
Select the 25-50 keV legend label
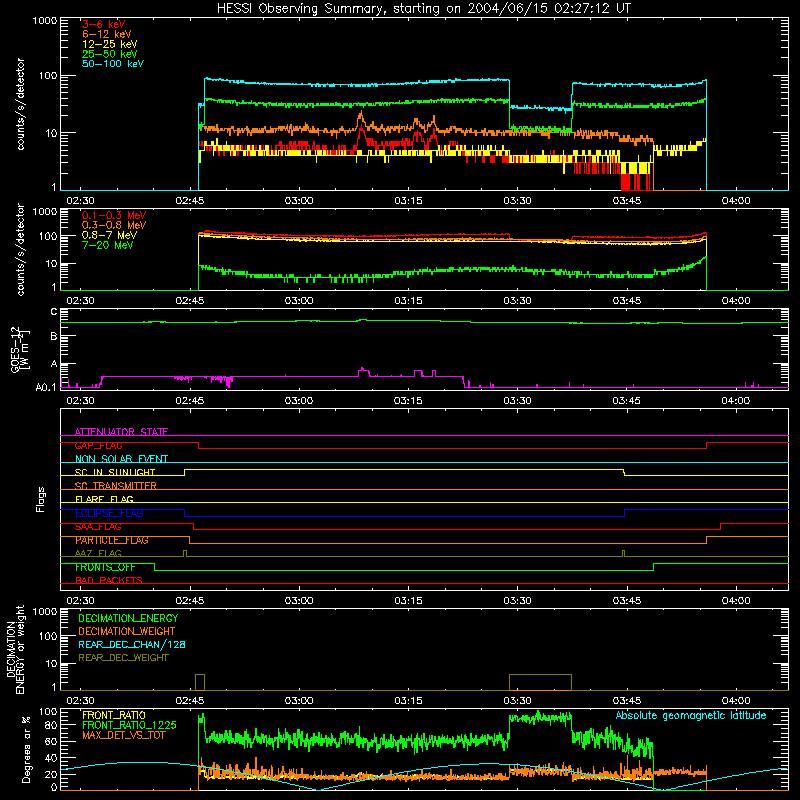tap(110, 54)
